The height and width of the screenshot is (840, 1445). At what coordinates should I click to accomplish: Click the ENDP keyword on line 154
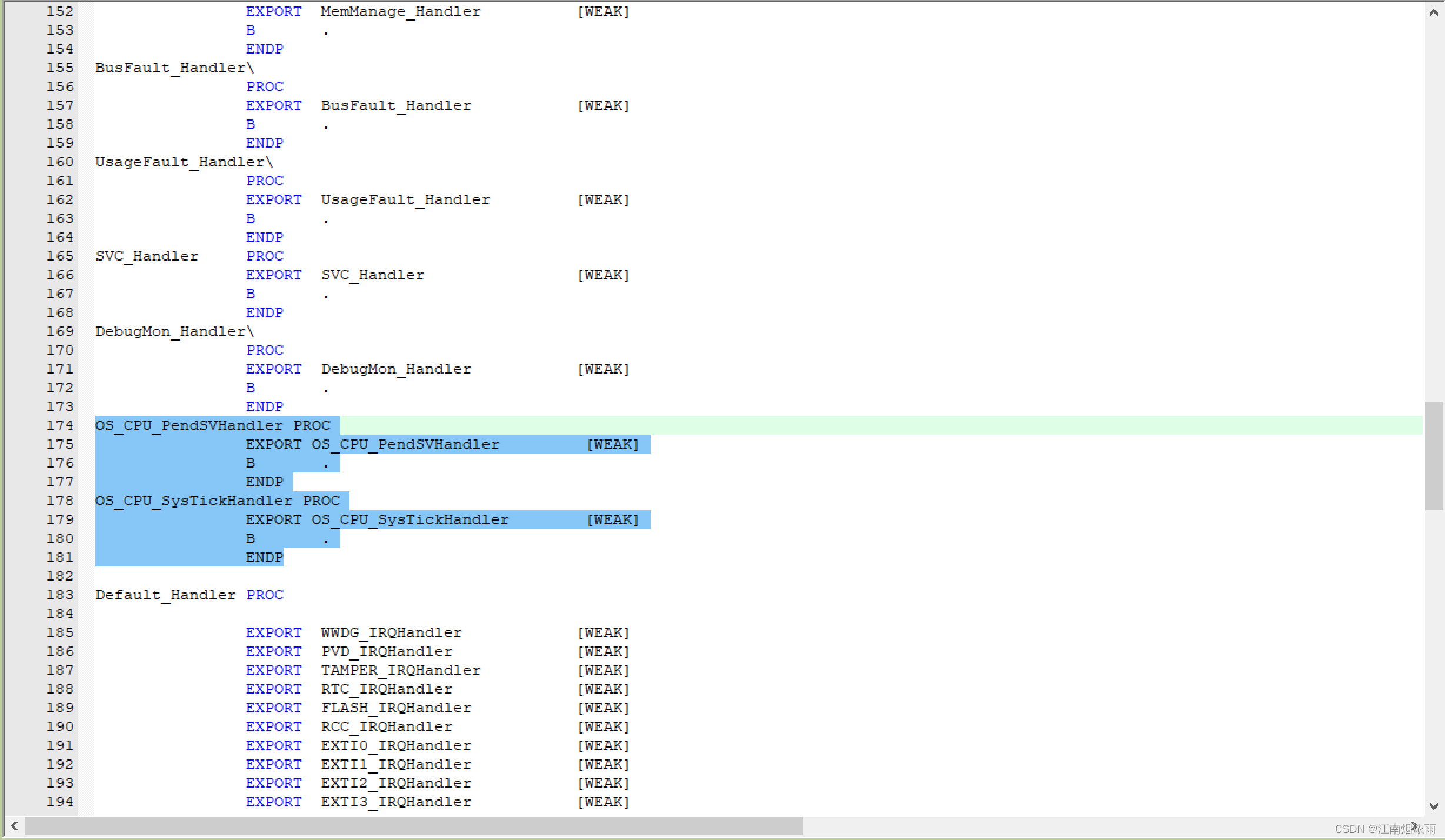[x=265, y=49]
